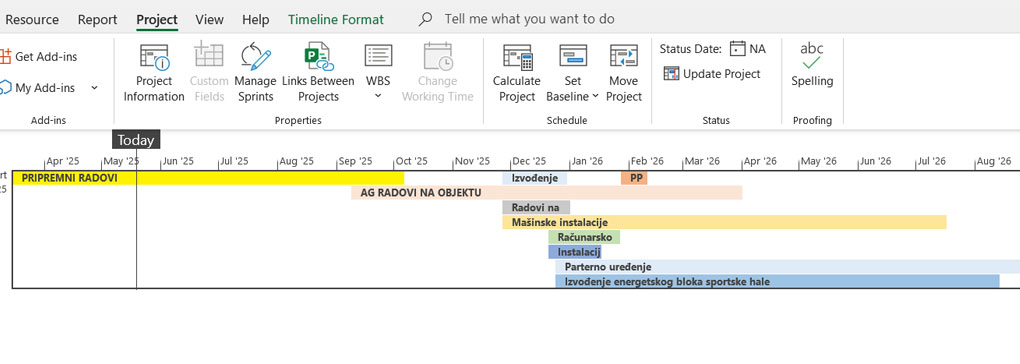Click the Update Project button

click(x=712, y=73)
